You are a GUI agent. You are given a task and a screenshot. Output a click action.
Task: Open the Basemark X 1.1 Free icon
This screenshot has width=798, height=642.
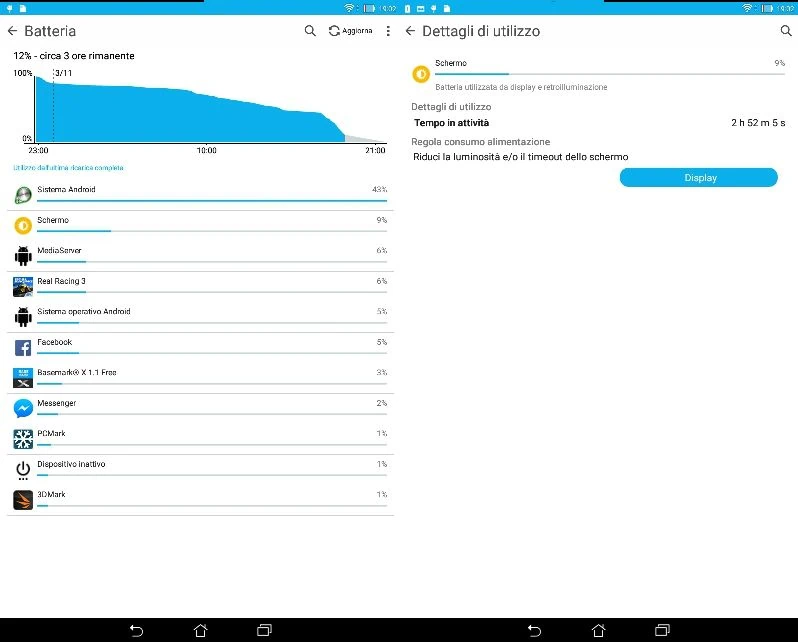click(23, 378)
